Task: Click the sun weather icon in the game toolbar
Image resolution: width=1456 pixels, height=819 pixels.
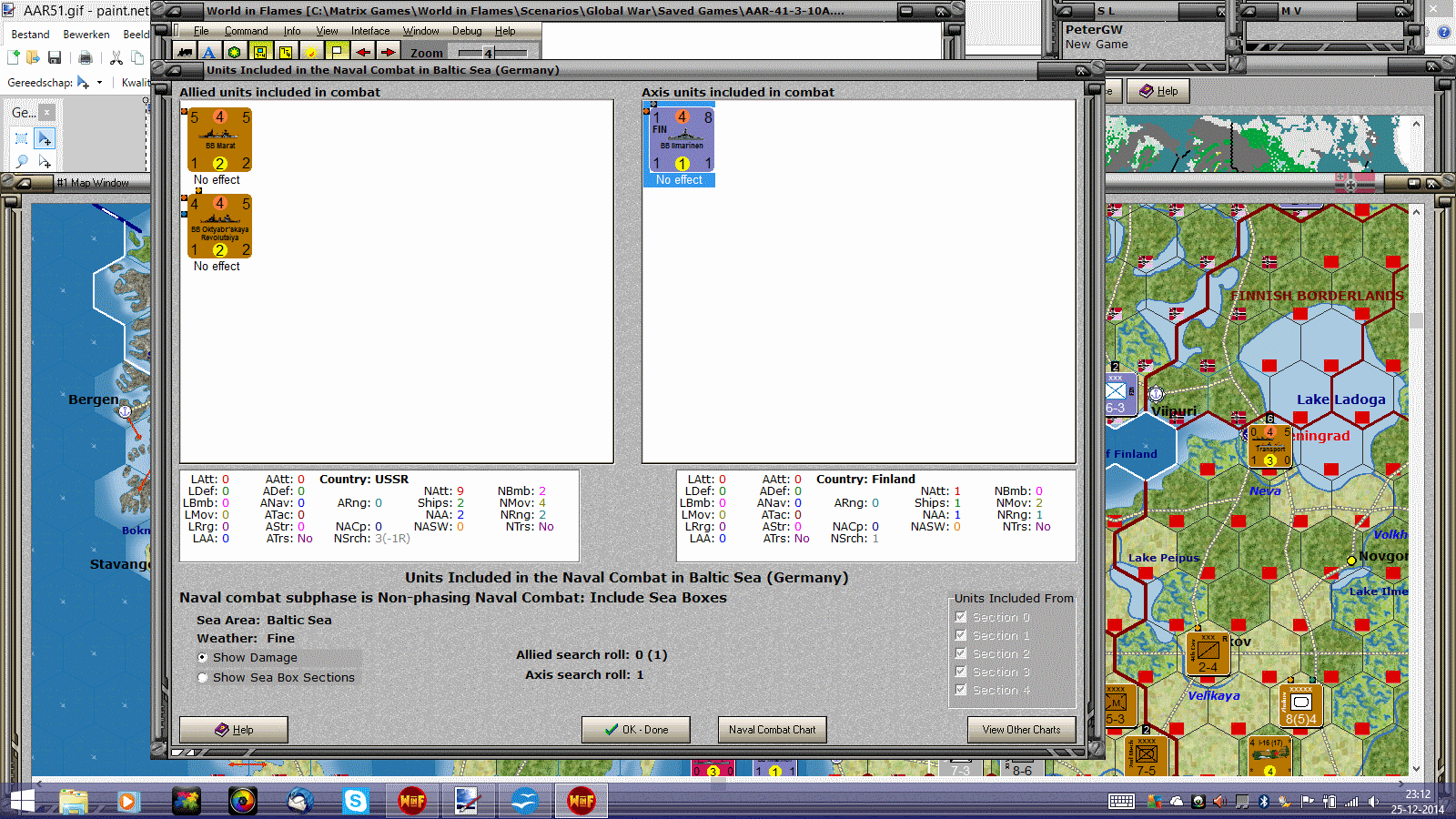Action: (311, 53)
